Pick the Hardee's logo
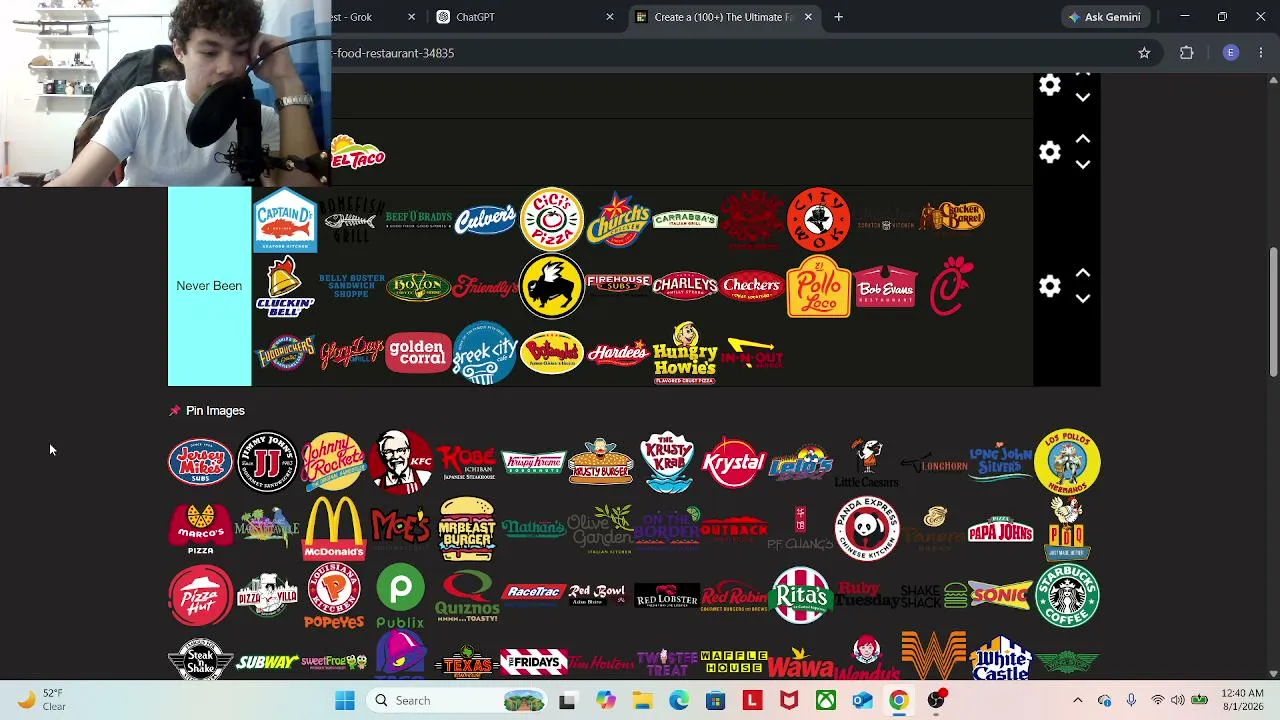 pos(618,352)
